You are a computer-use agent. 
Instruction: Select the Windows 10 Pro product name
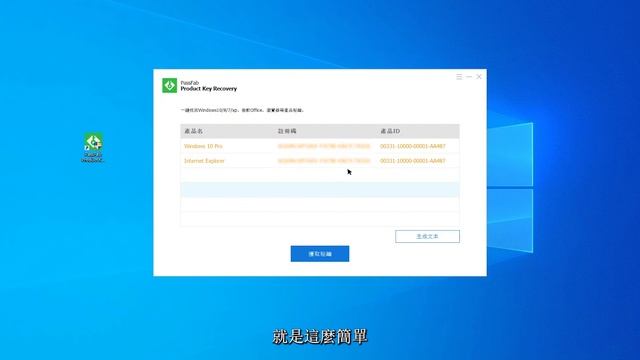tap(203, 146)
